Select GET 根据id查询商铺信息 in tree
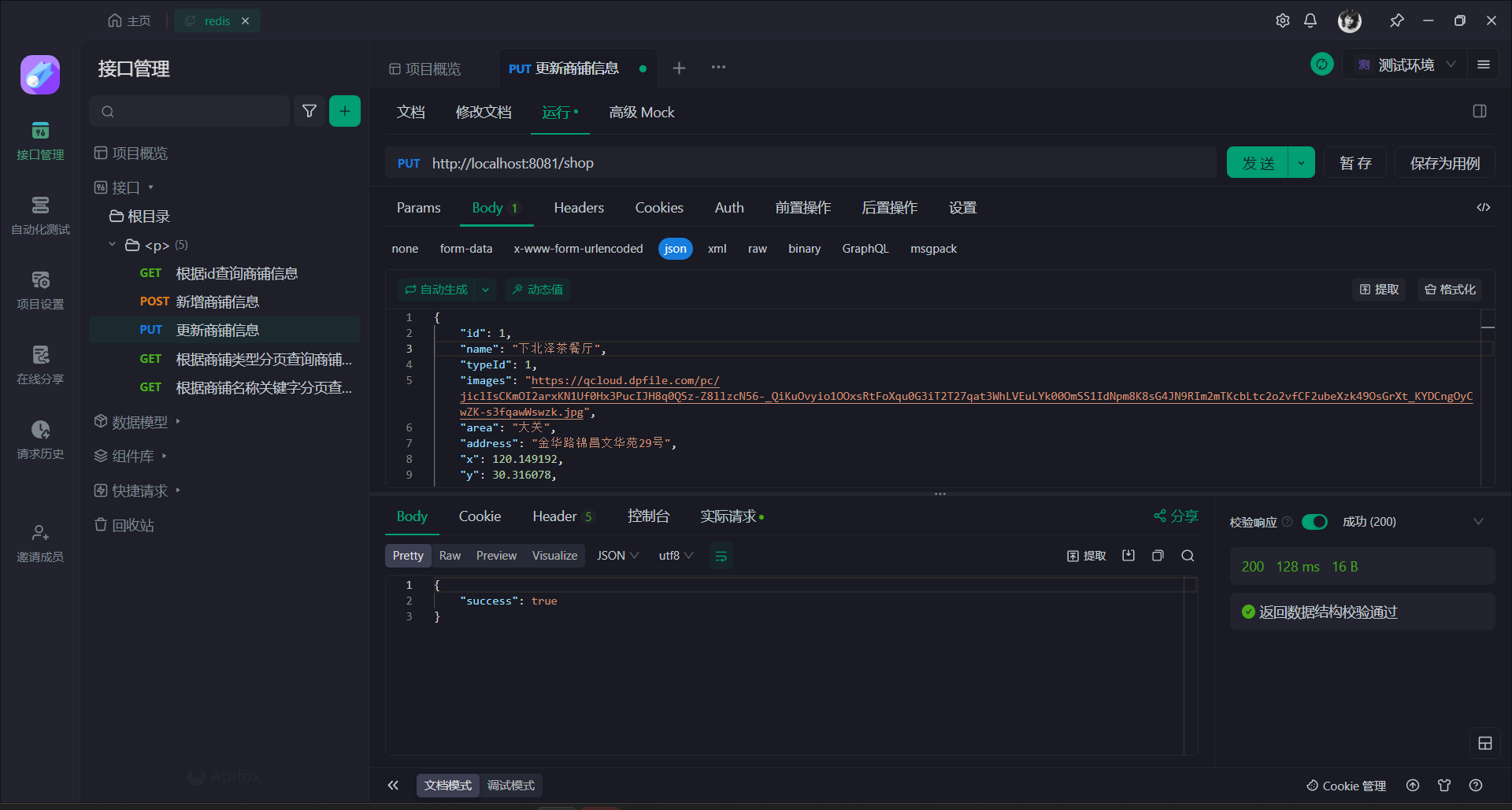Screen dimensions: 1512x810 point(224,273)
